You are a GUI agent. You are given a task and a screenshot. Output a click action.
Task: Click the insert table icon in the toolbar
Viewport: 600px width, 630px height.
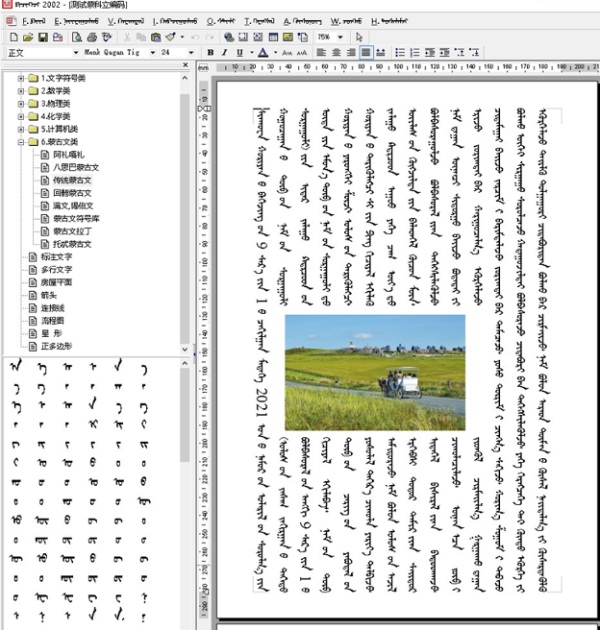[273, 37]
